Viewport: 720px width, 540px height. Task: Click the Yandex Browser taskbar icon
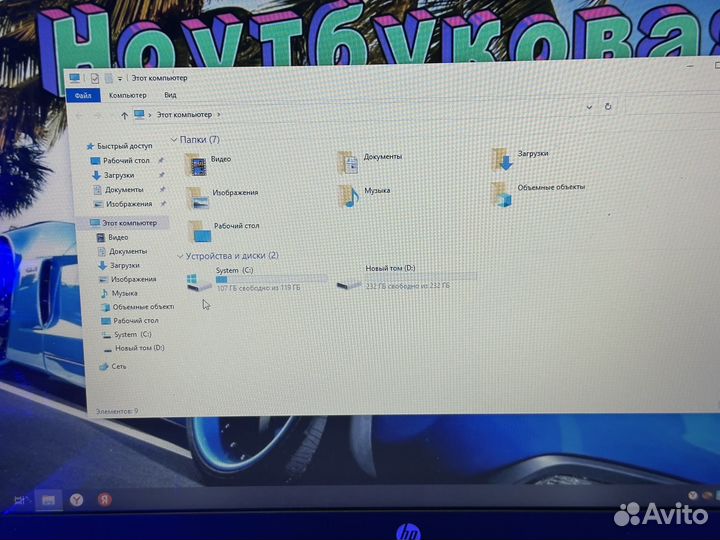[x=77, y=500]
